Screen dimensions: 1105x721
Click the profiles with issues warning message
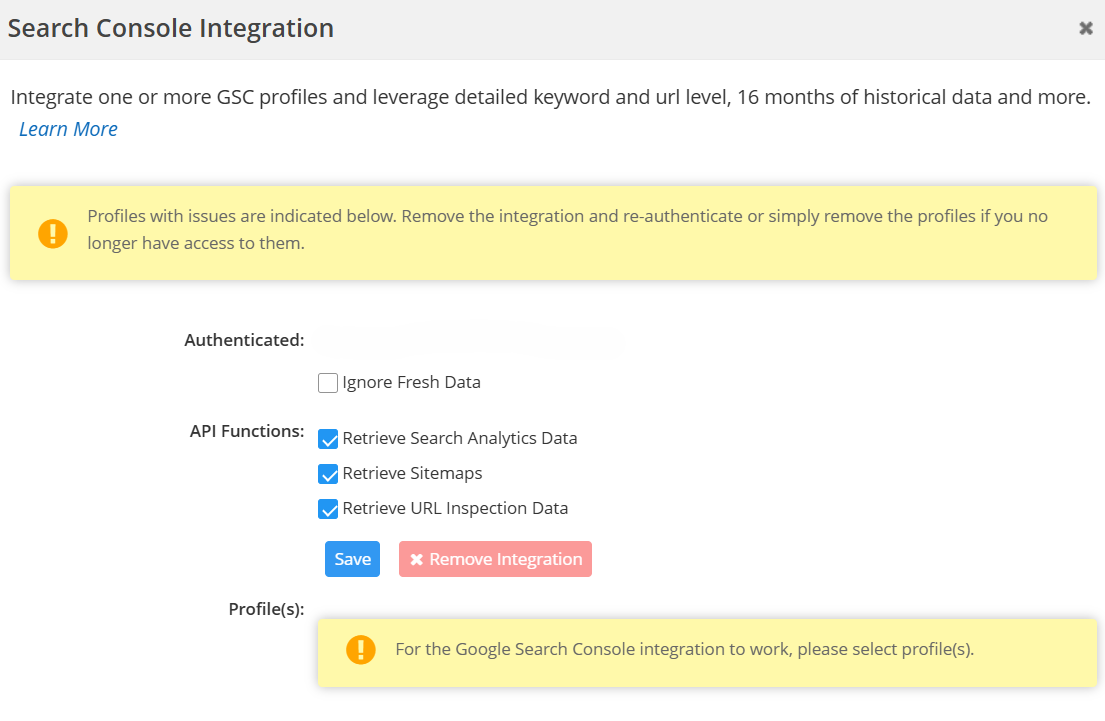(567, 229)
